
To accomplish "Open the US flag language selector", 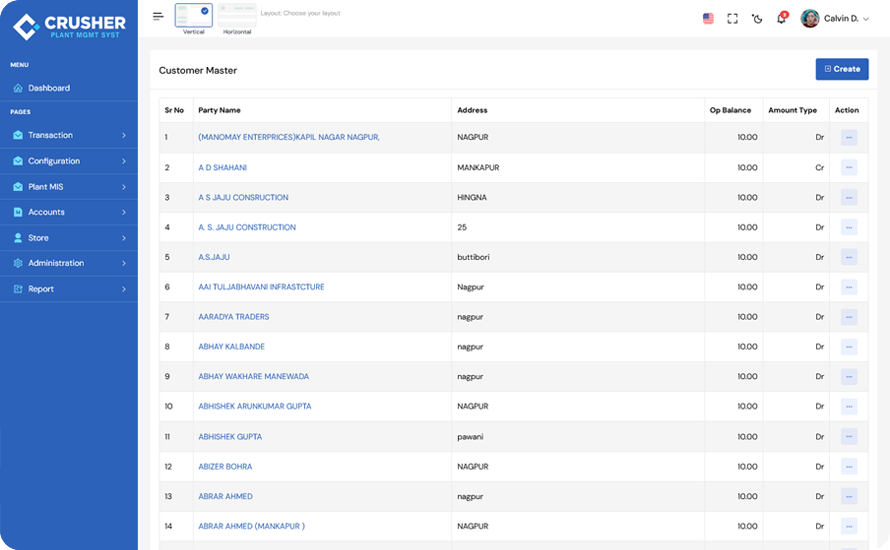I will (x=708, y=19).
